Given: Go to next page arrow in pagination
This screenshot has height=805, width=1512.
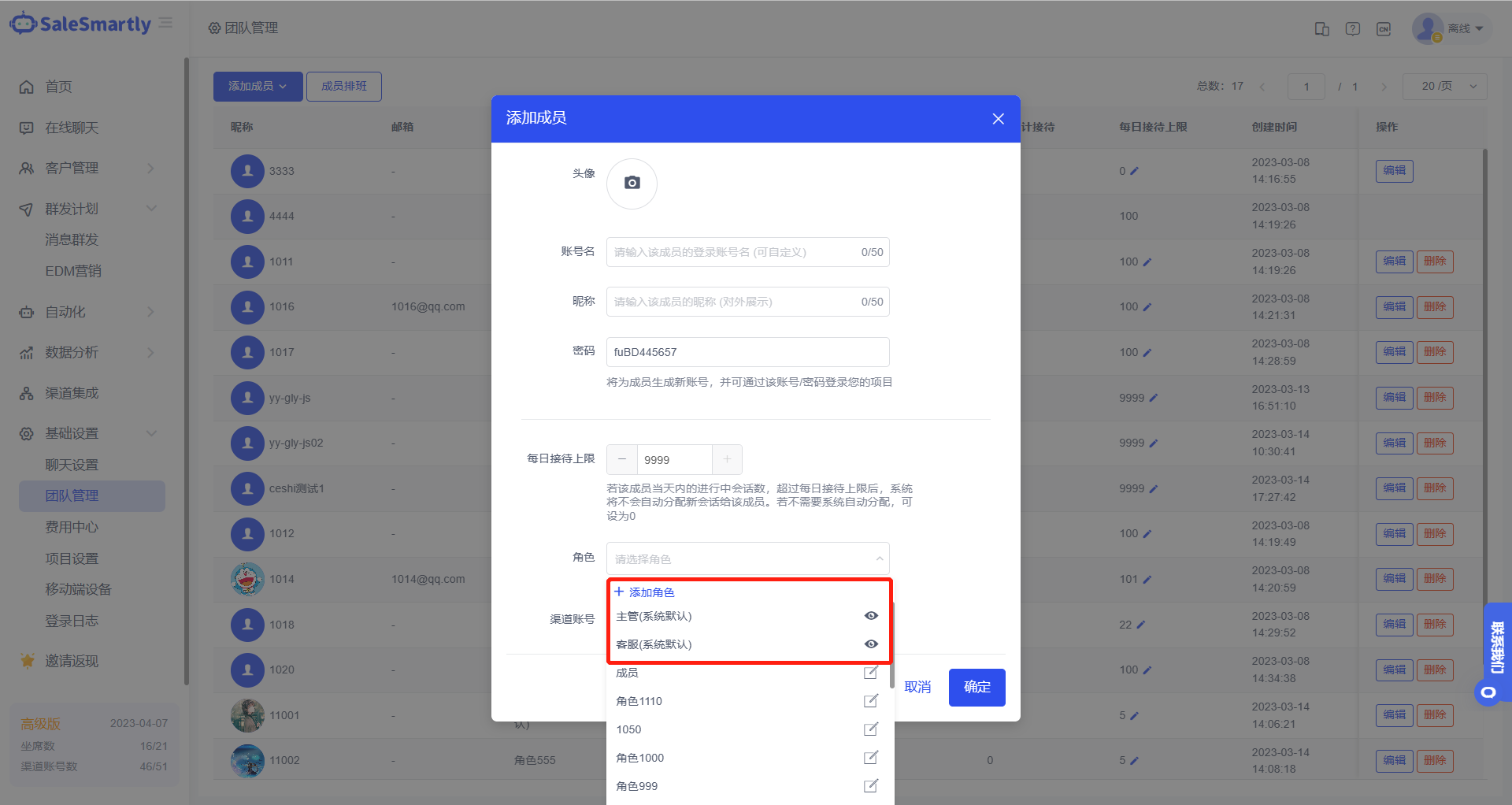Looking at the screenshot, I should [1384, 87].
